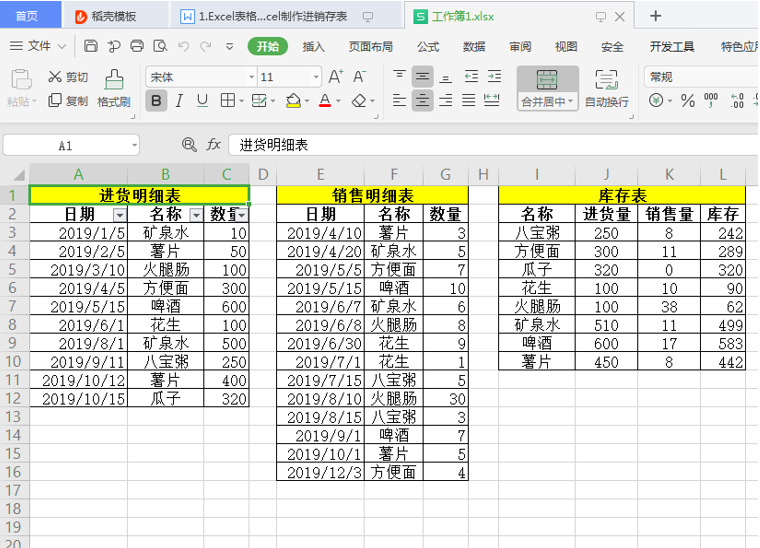Click the currency format icon

(x=656, y=101)
